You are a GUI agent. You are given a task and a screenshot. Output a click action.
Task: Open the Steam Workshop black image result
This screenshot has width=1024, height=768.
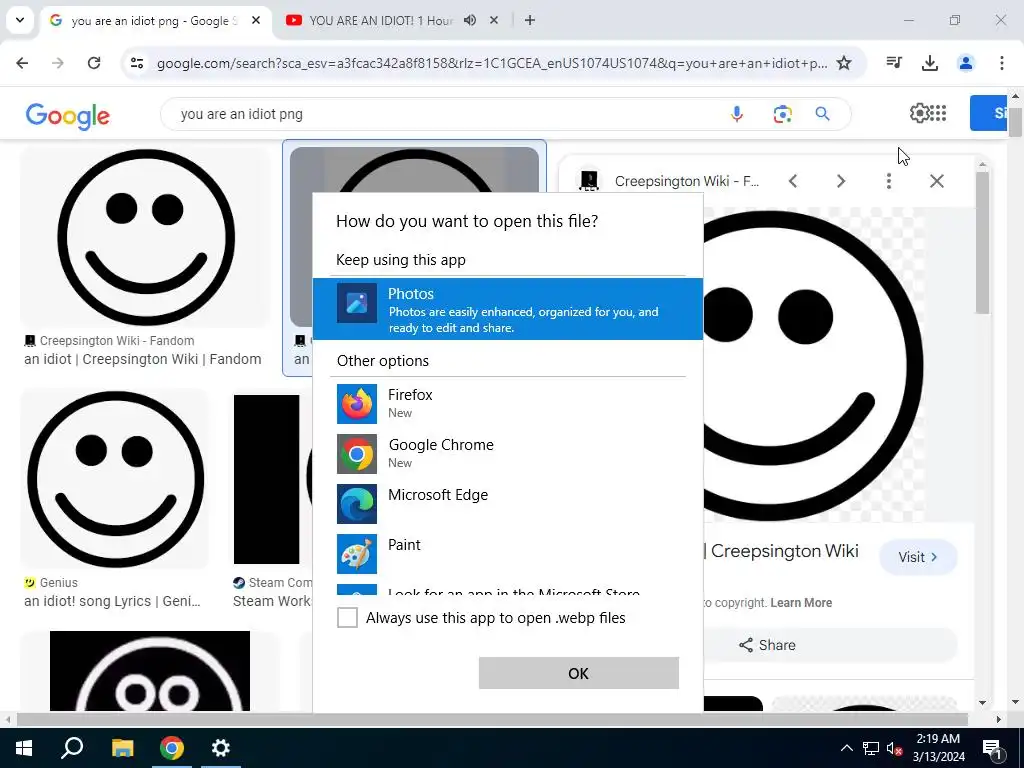266,479
